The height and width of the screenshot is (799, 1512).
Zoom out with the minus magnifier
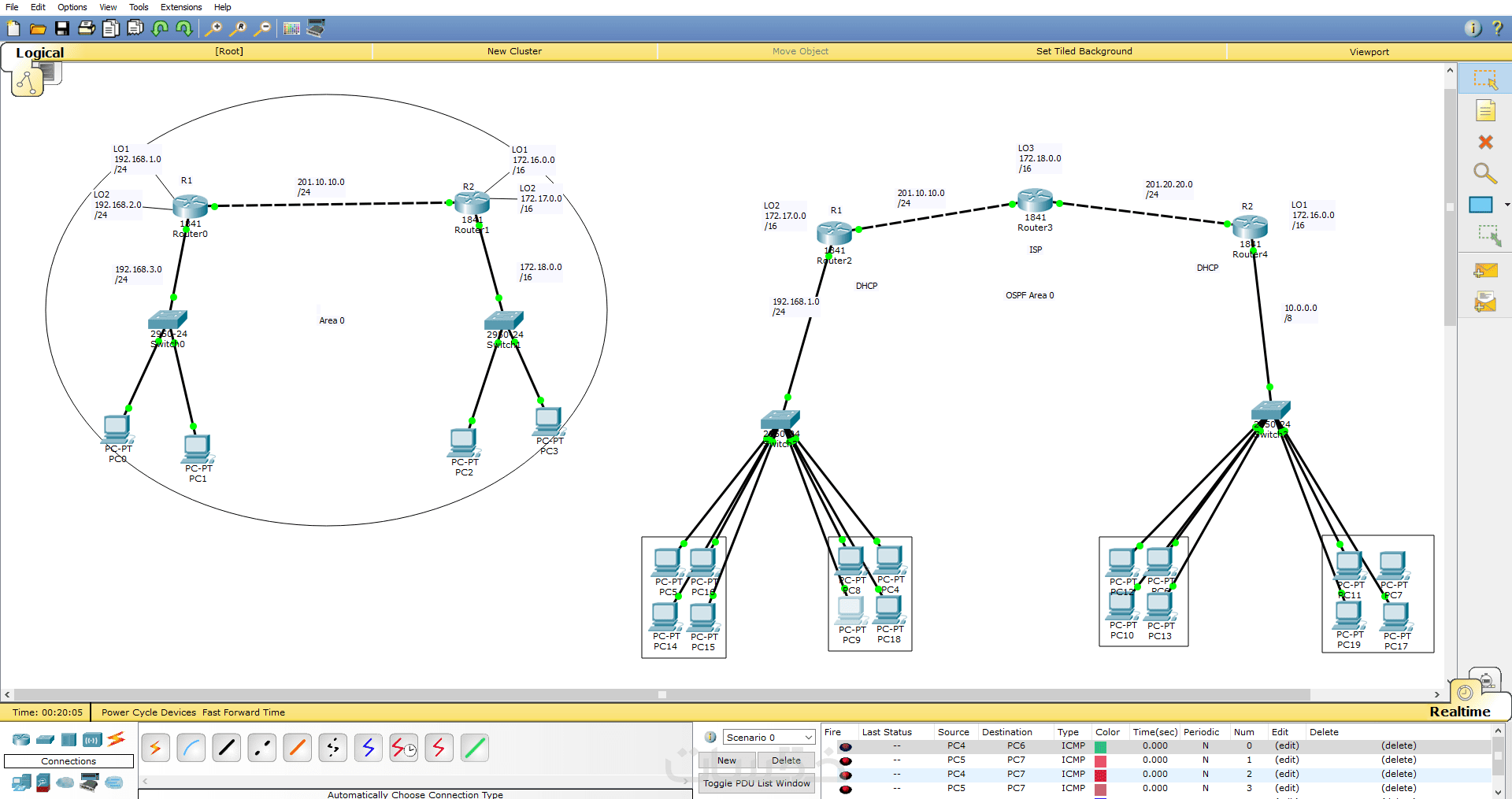pos(262,29)
